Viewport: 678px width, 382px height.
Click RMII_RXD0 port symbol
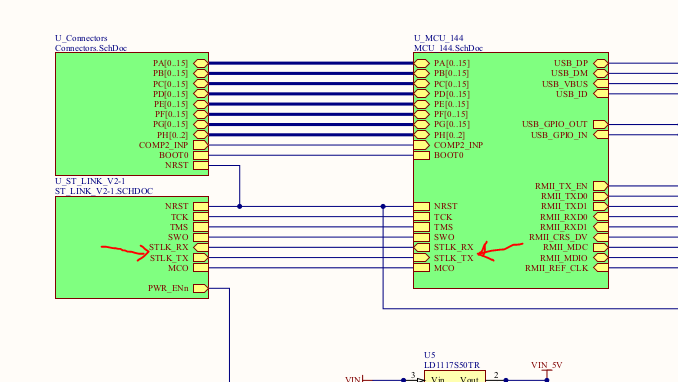point(601,217)
